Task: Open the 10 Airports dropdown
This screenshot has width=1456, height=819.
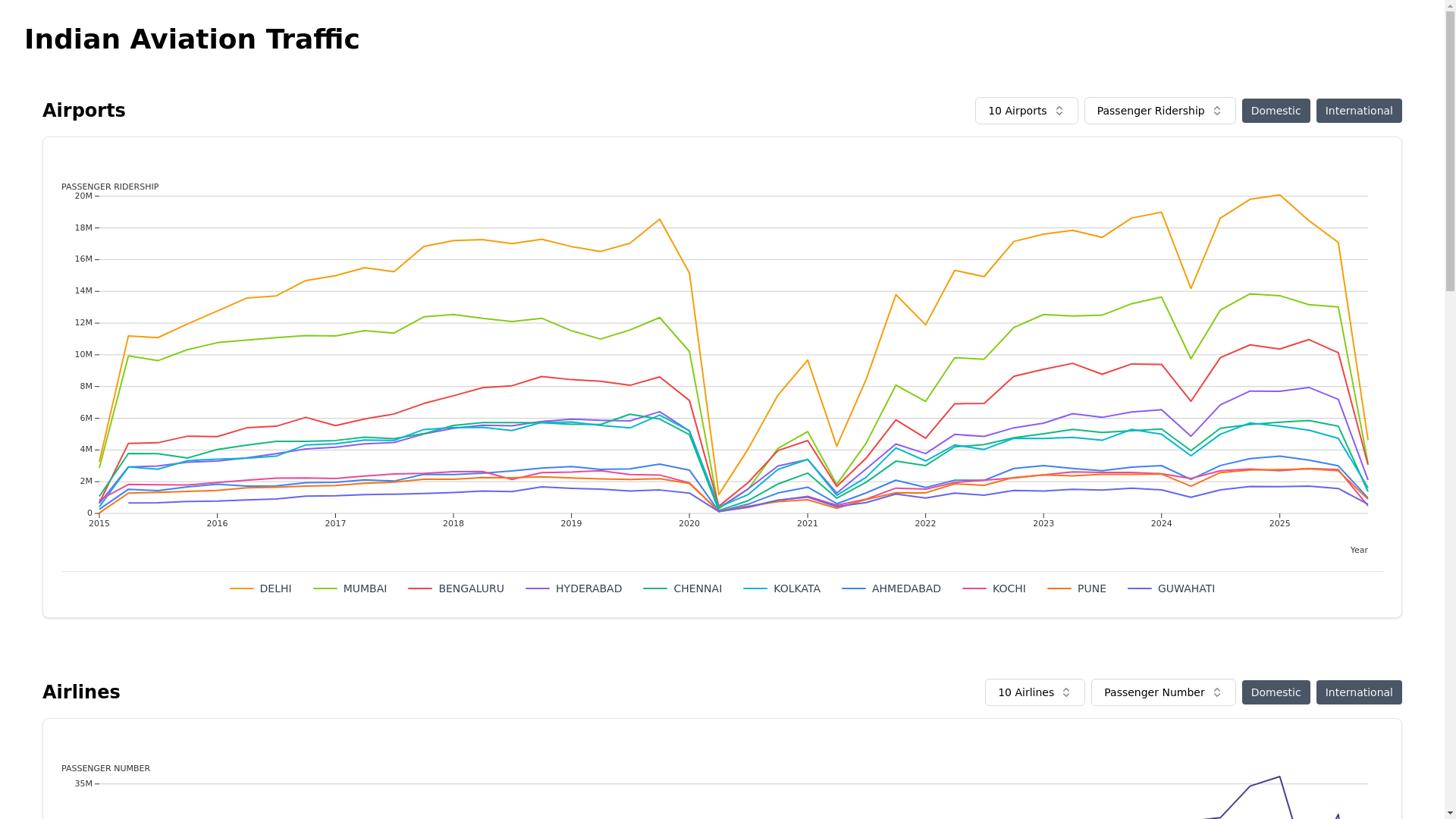Action: [1026, 111]
